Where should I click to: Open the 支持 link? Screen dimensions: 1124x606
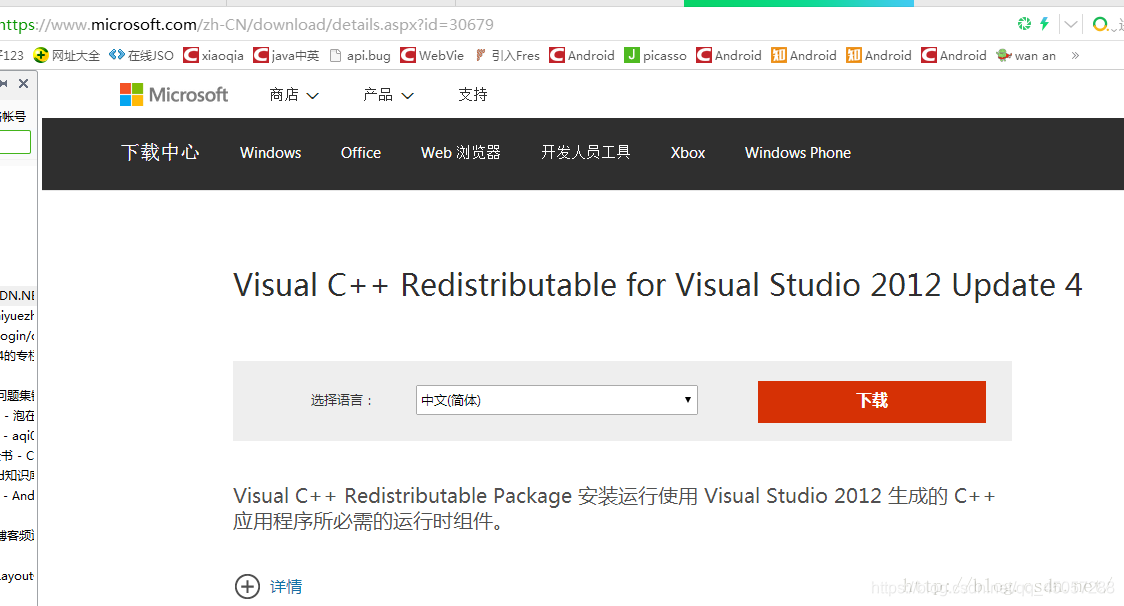pos(472,95)
